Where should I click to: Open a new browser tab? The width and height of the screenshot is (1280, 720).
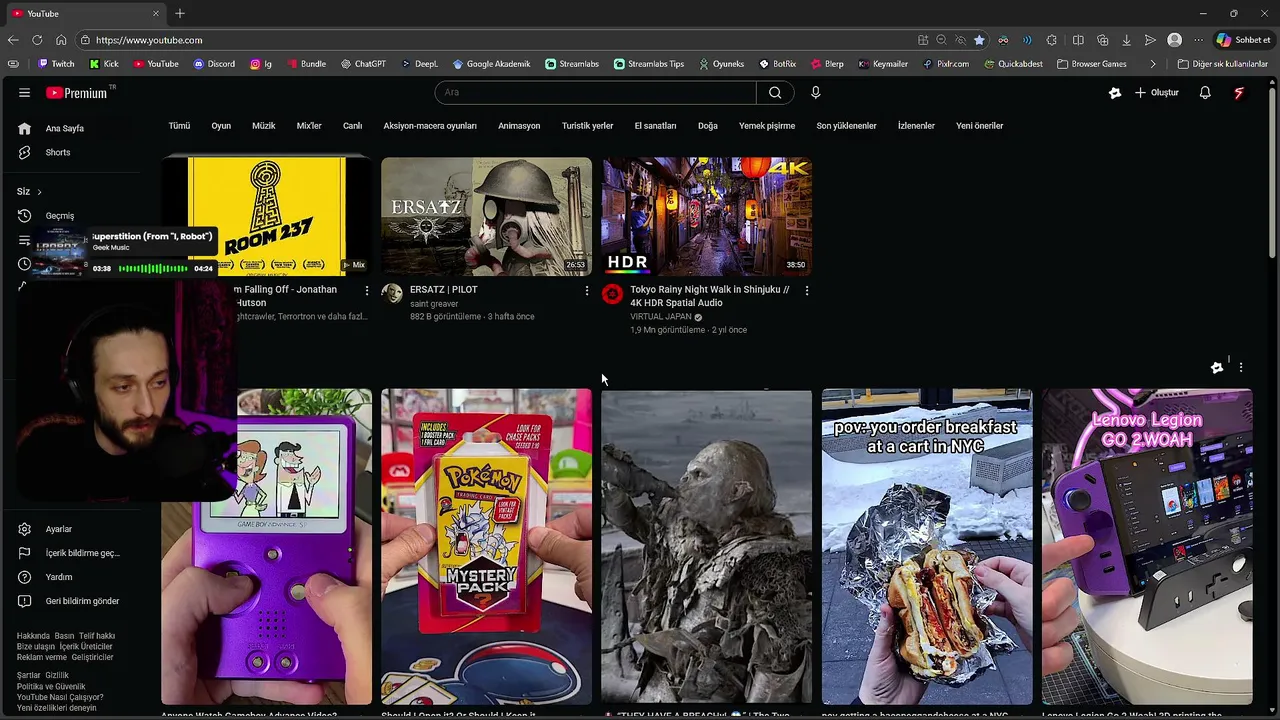[180, 13]
